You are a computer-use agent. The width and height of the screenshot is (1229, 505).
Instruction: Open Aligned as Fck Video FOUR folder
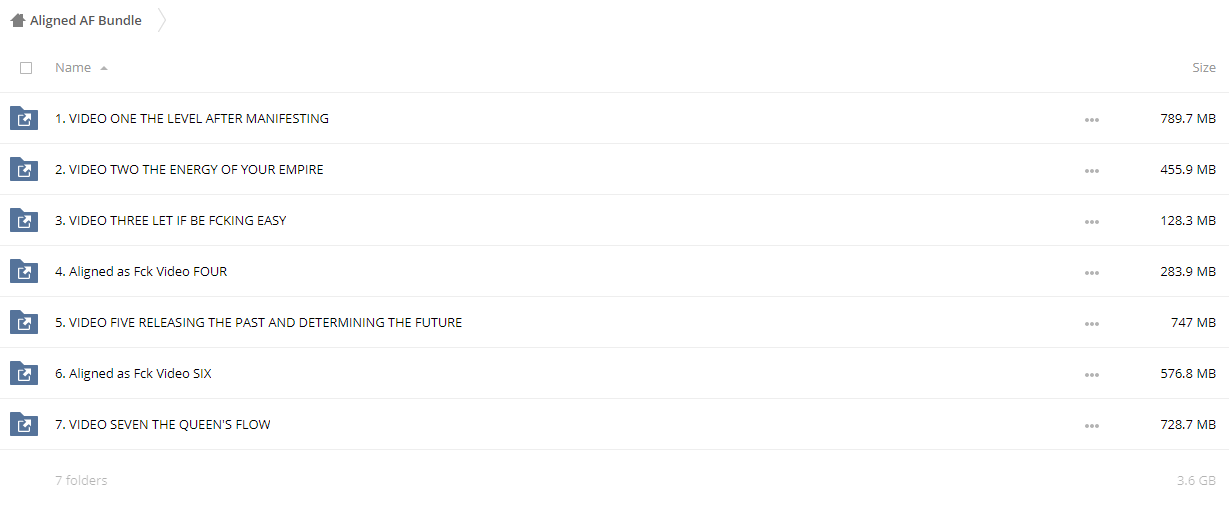(141, 271)
